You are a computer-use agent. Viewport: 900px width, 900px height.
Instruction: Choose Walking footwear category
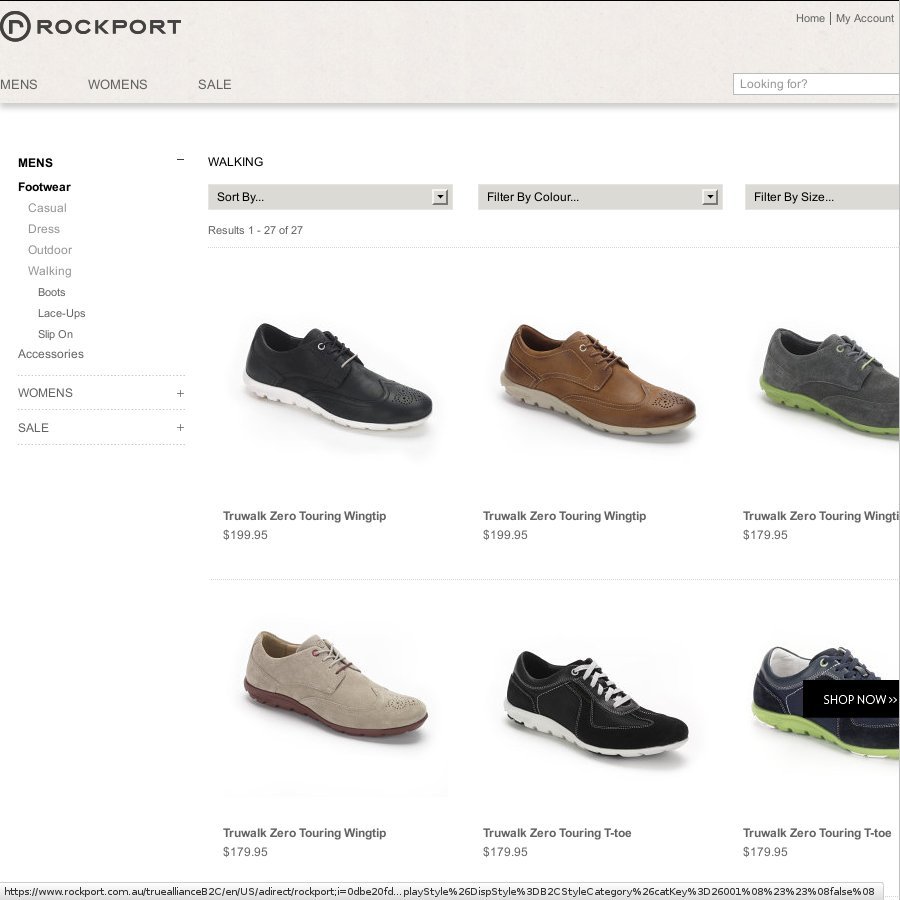[x=50, y=271]
